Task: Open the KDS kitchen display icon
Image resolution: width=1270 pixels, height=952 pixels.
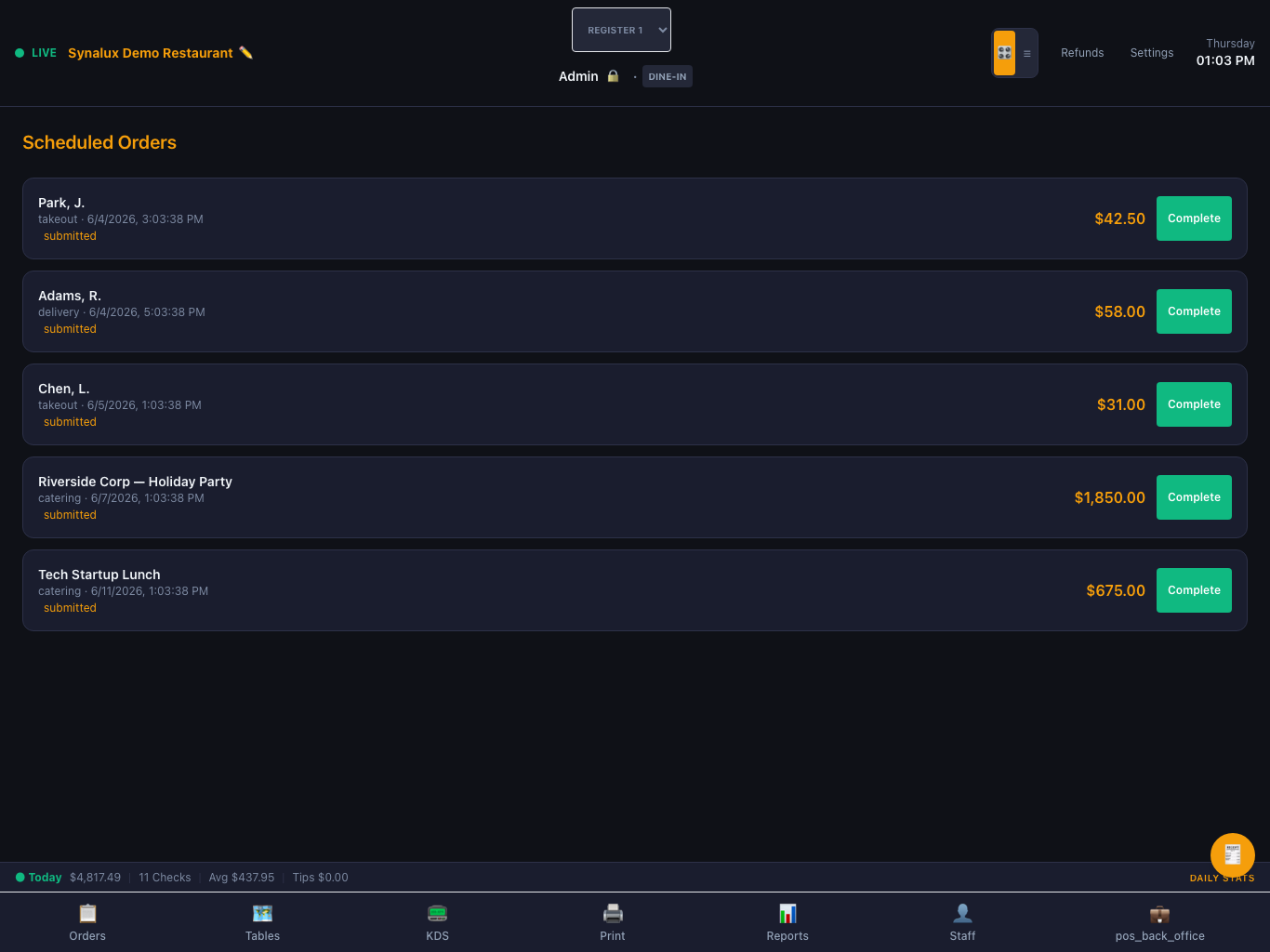Action: 437,913
